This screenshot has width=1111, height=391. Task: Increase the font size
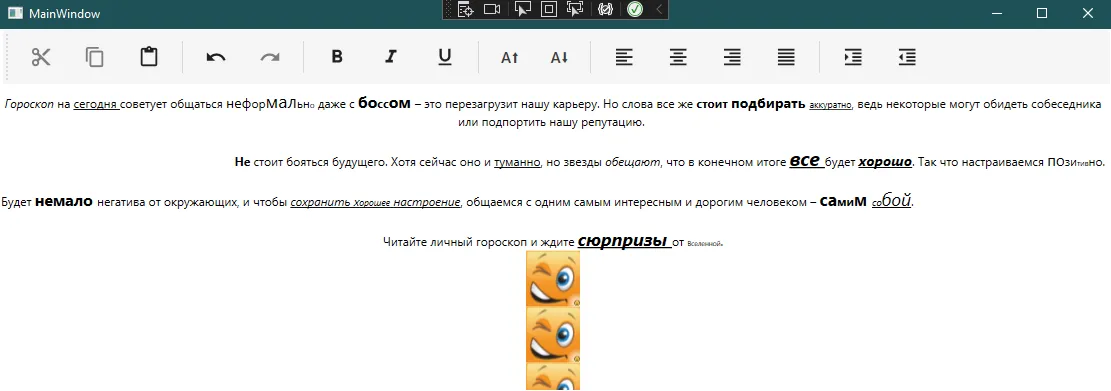point(509,58)
